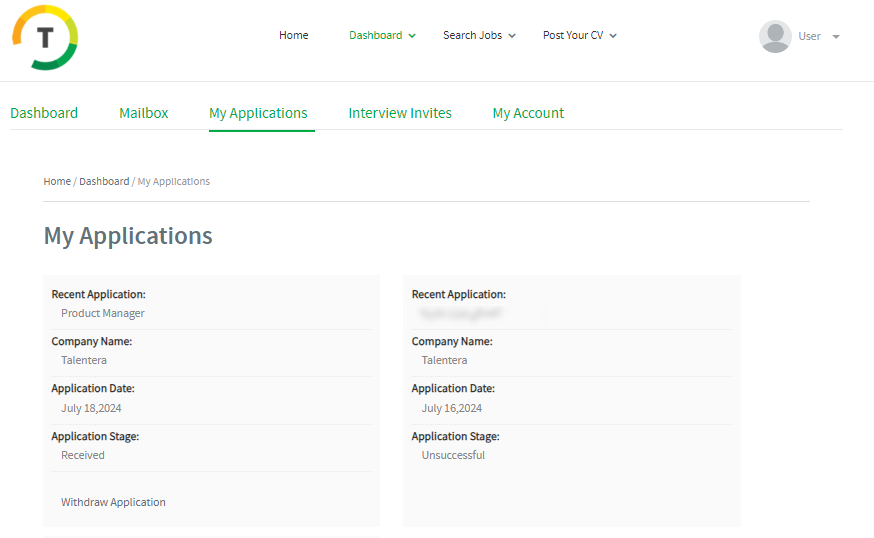Expand the Search Jobs dropdown chevron
The width and height of the screenshot is (874, 538).
coord(512,36)
